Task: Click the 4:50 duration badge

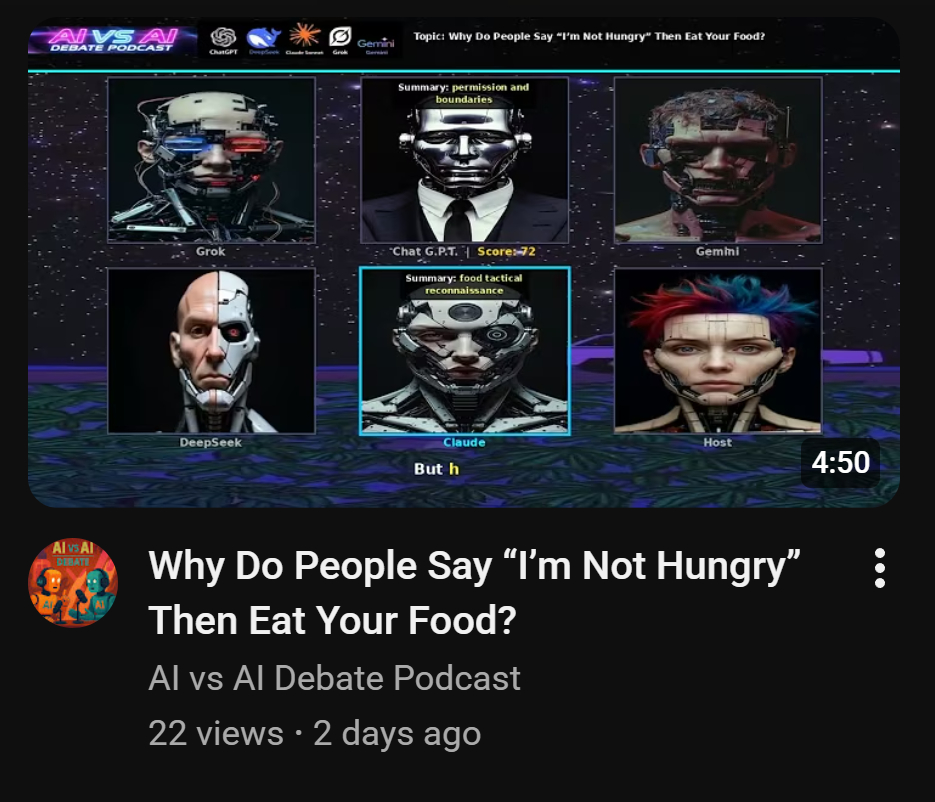Action: click(840, 463)
